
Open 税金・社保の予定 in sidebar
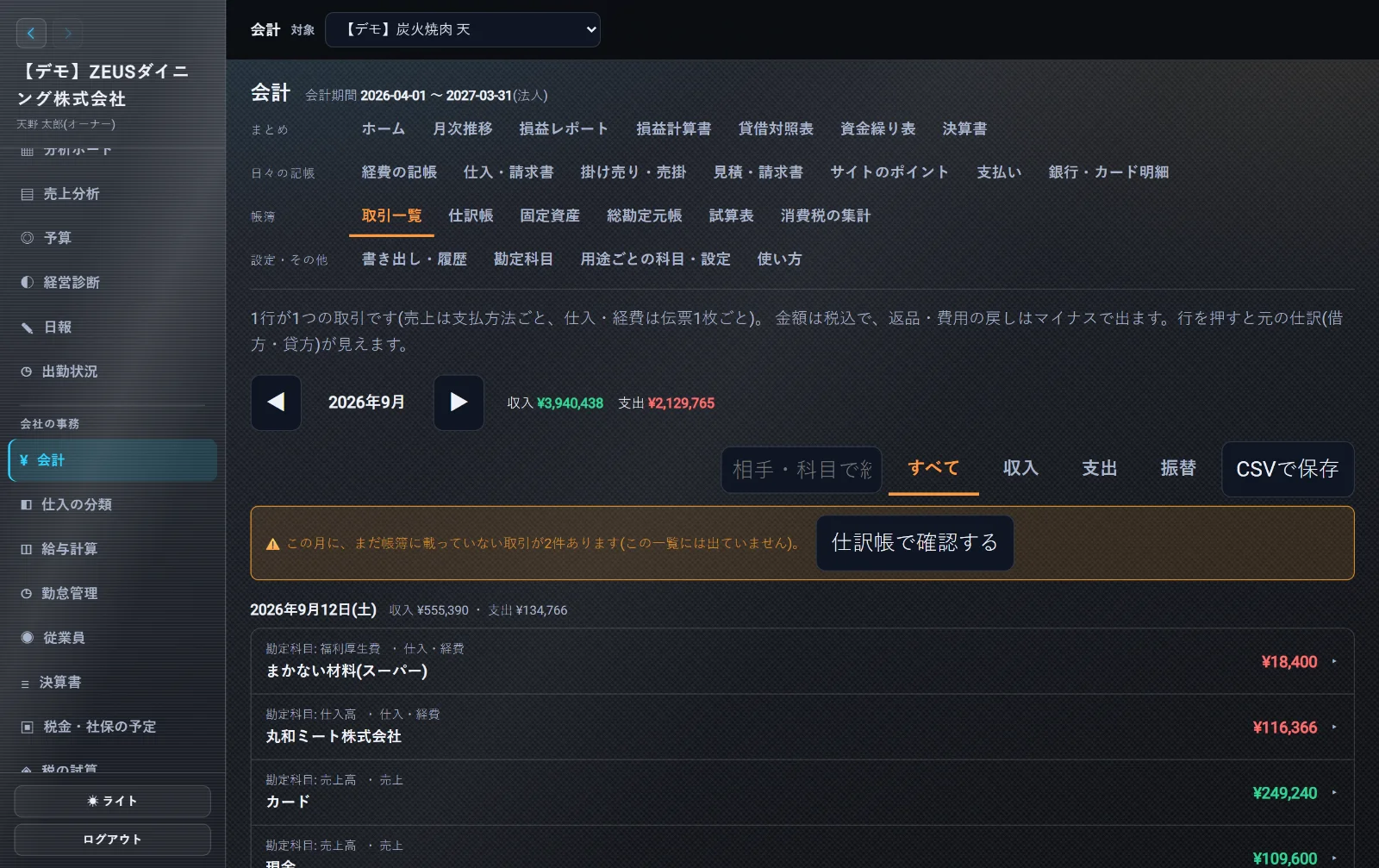click(x=112, y=727)
